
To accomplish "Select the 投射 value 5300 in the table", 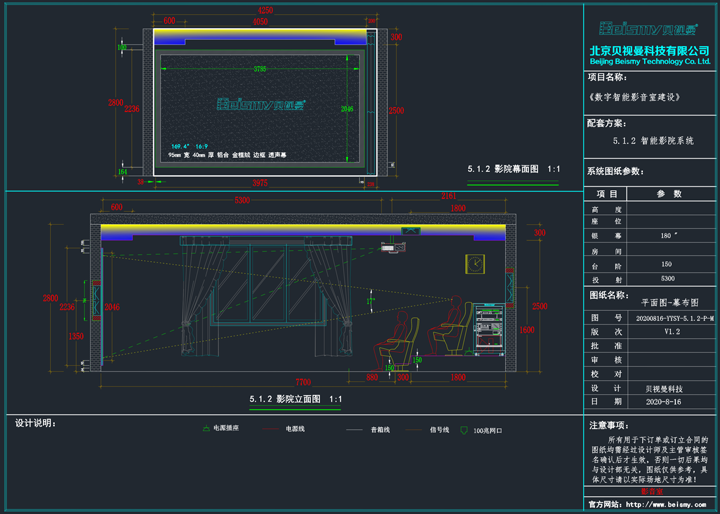I will point(668,278).
